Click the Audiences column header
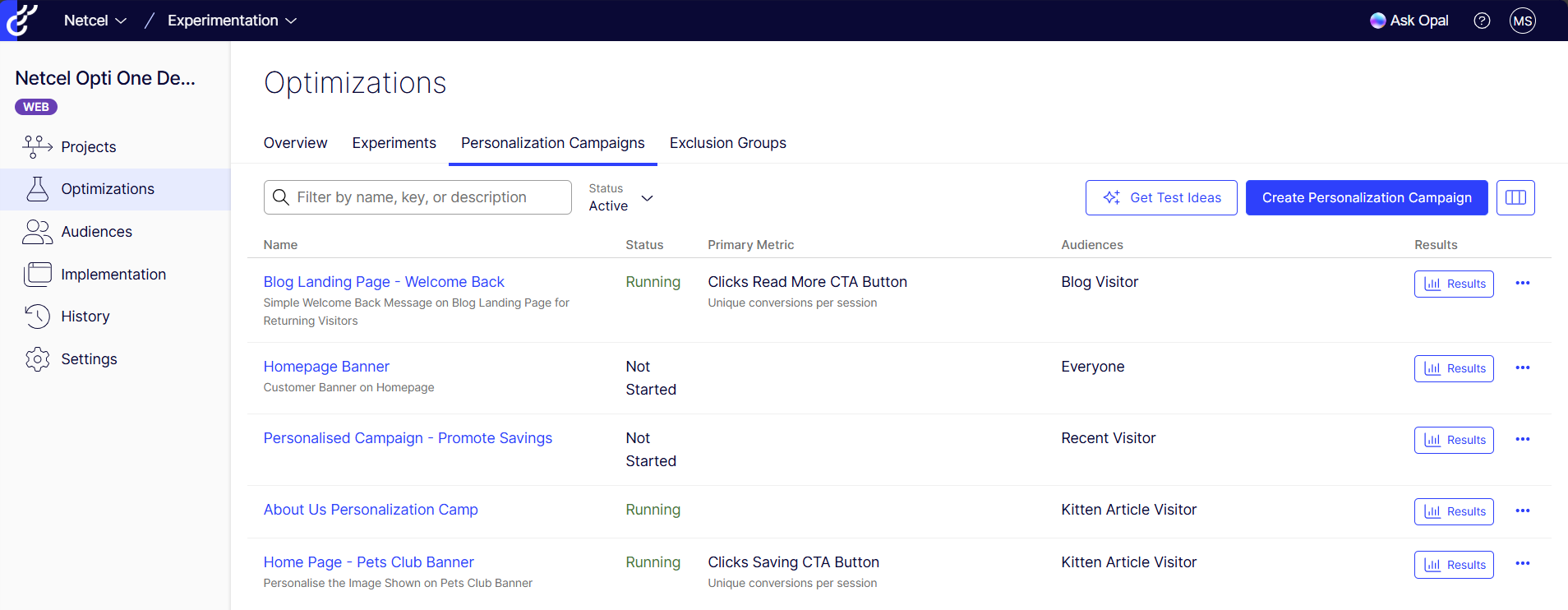Viewport: 1568px width, 610px height. click(x=1091, y=245)
